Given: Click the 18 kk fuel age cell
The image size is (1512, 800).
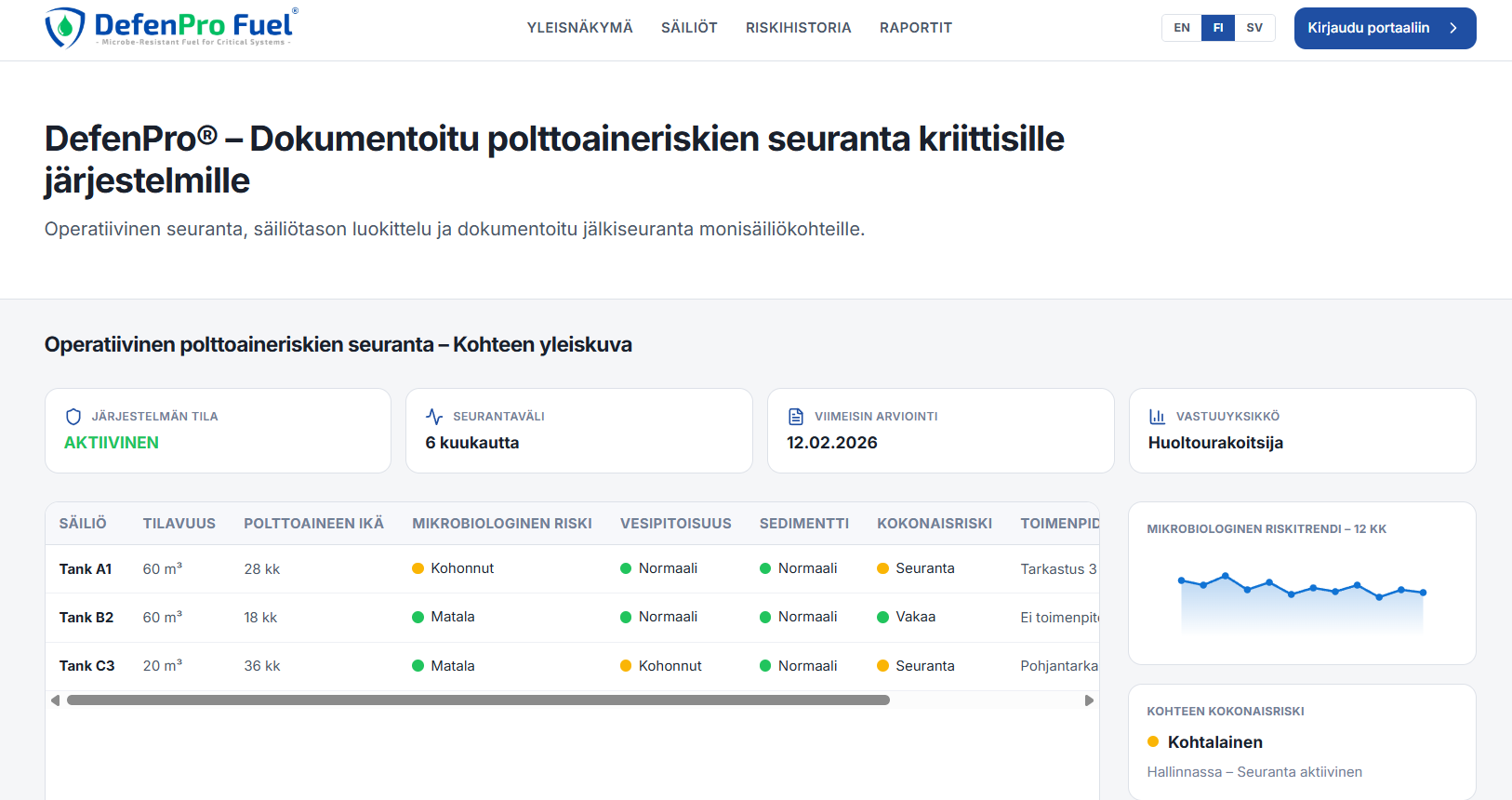Looking at the screenshot, I should point(261,618).
